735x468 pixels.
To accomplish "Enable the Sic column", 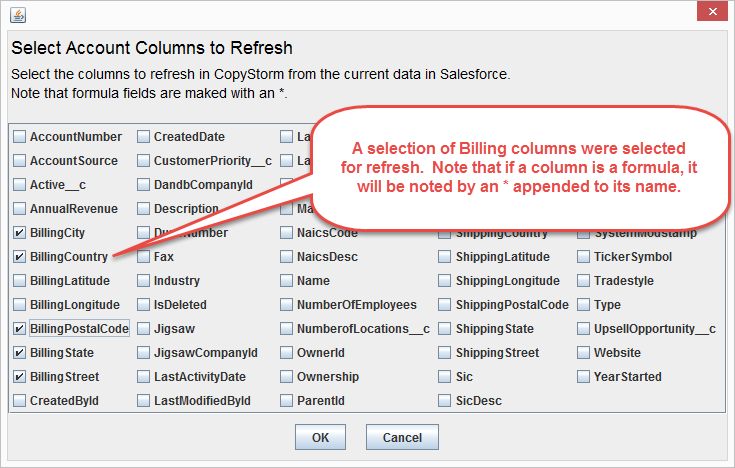I will [x=444, y=377].
